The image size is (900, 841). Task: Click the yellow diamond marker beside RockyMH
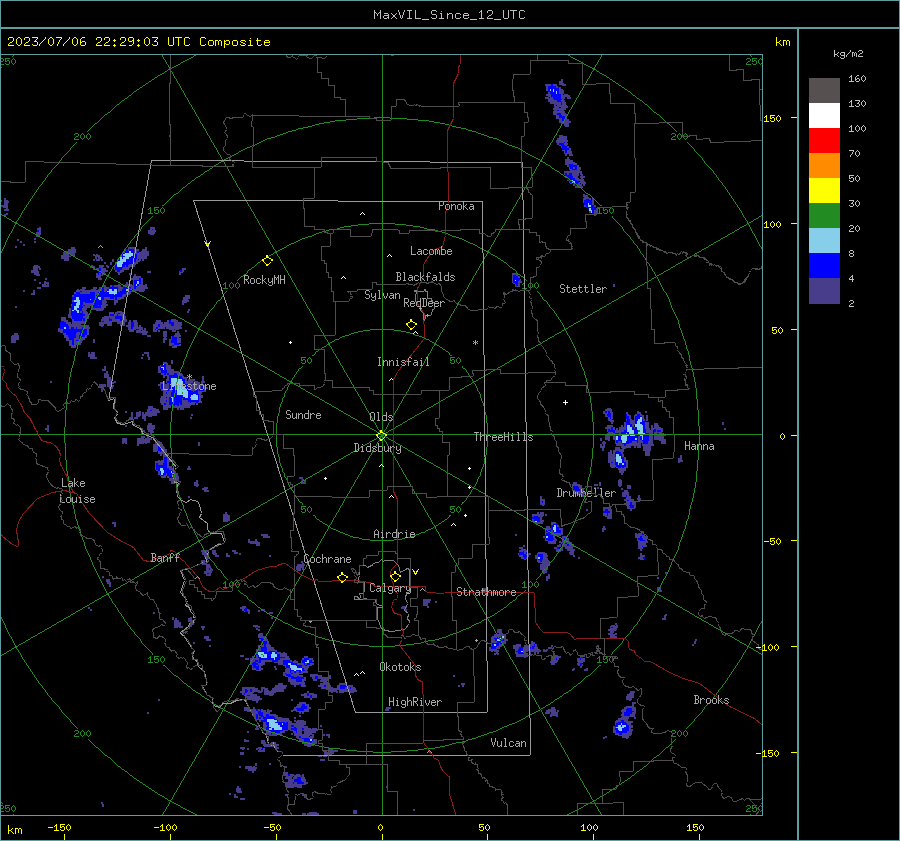tap(267, 261)
